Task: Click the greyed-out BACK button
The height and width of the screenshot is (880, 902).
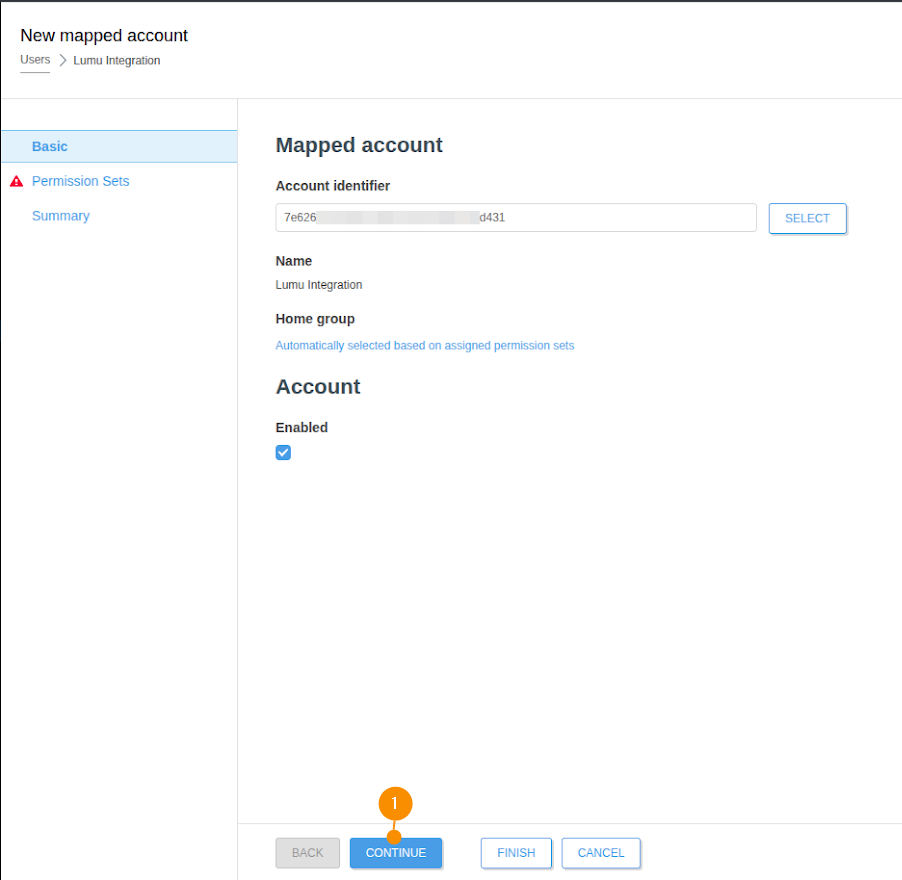Action: tap(307, 853)
